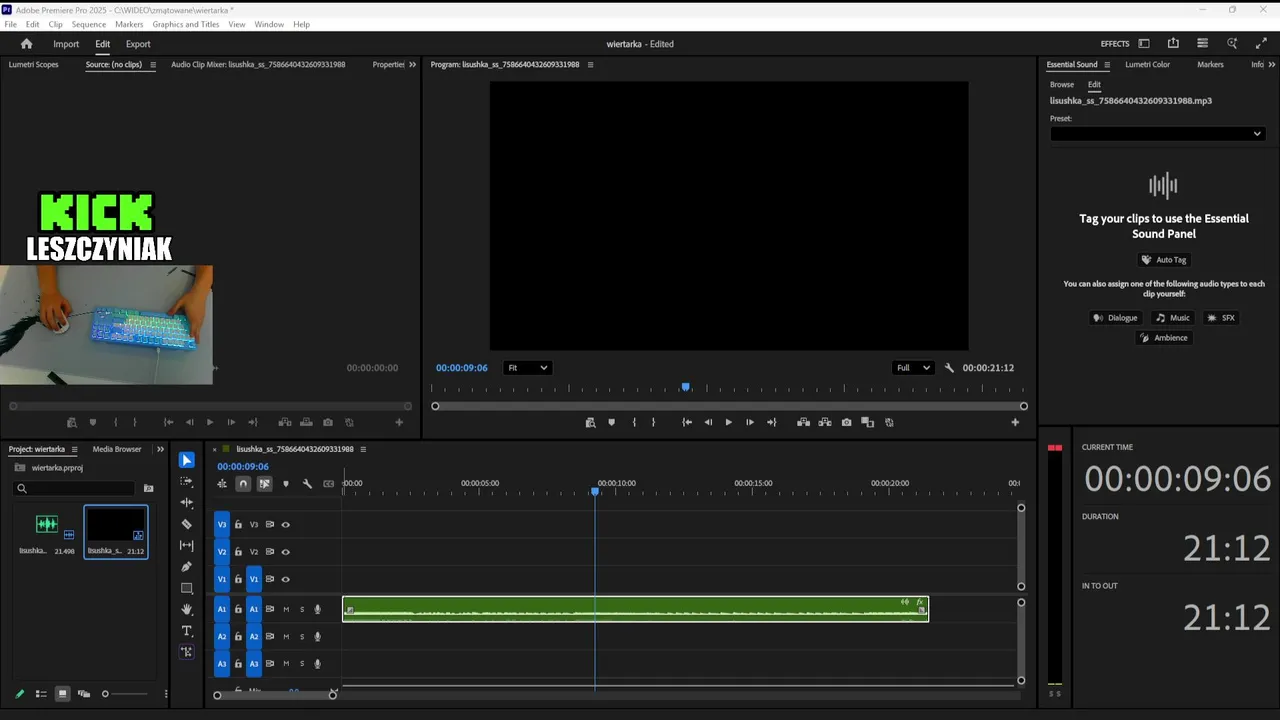Play the sequence in Program monitor
The width and height of the screenshot is (1280, 720).
[x=728, y=422]
